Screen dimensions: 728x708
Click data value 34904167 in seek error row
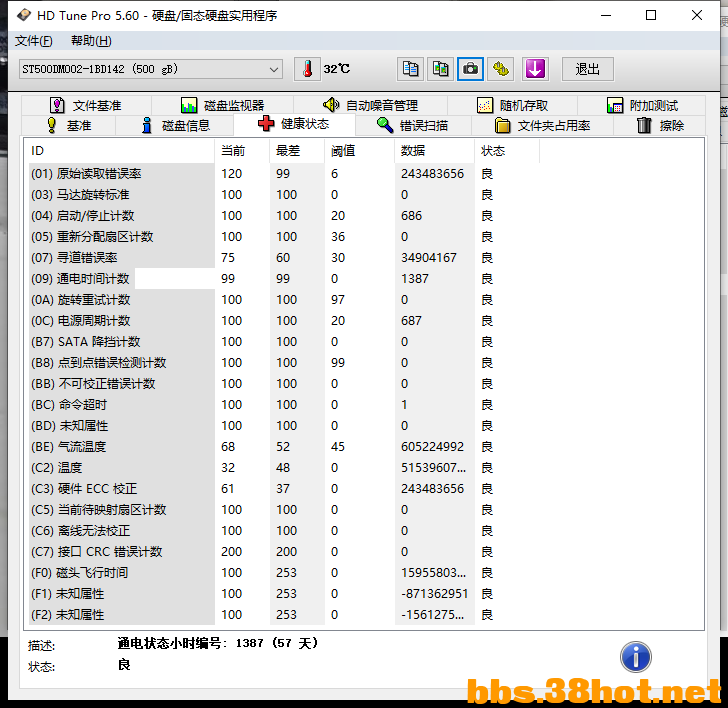pyautogui.click(x=429, y=258)
